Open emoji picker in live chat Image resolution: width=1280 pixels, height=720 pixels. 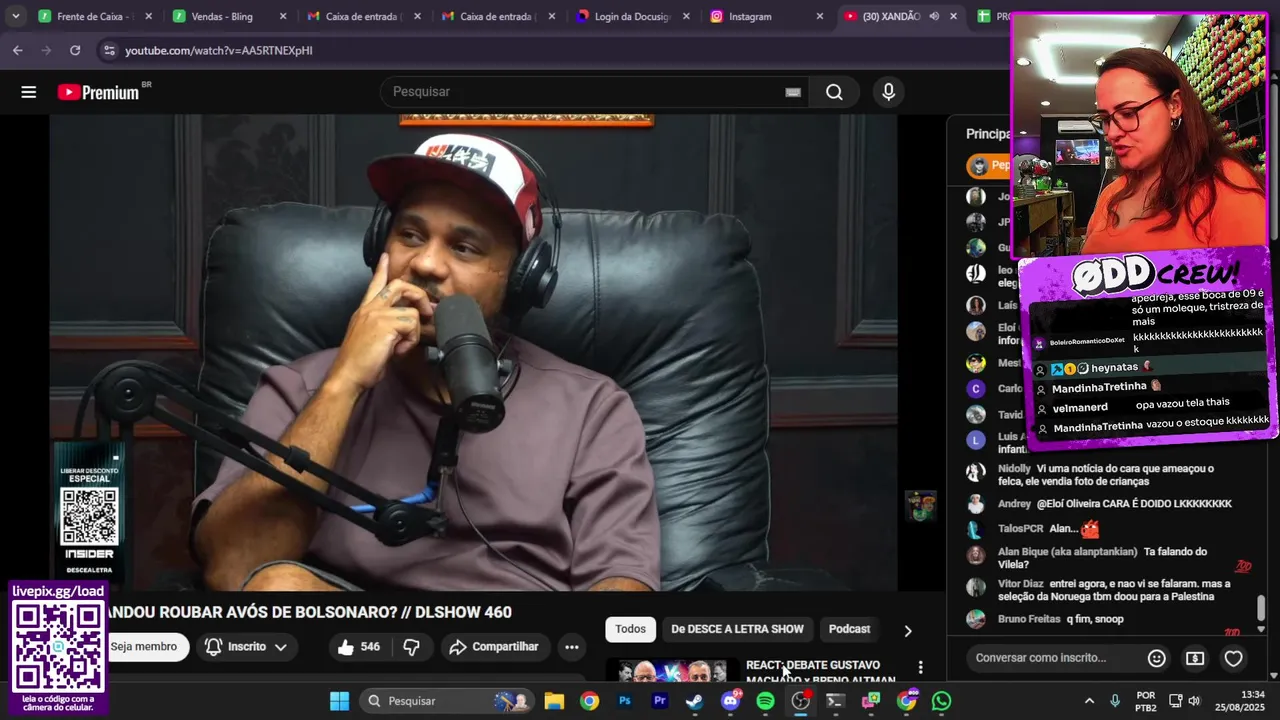pos(1157,658)
